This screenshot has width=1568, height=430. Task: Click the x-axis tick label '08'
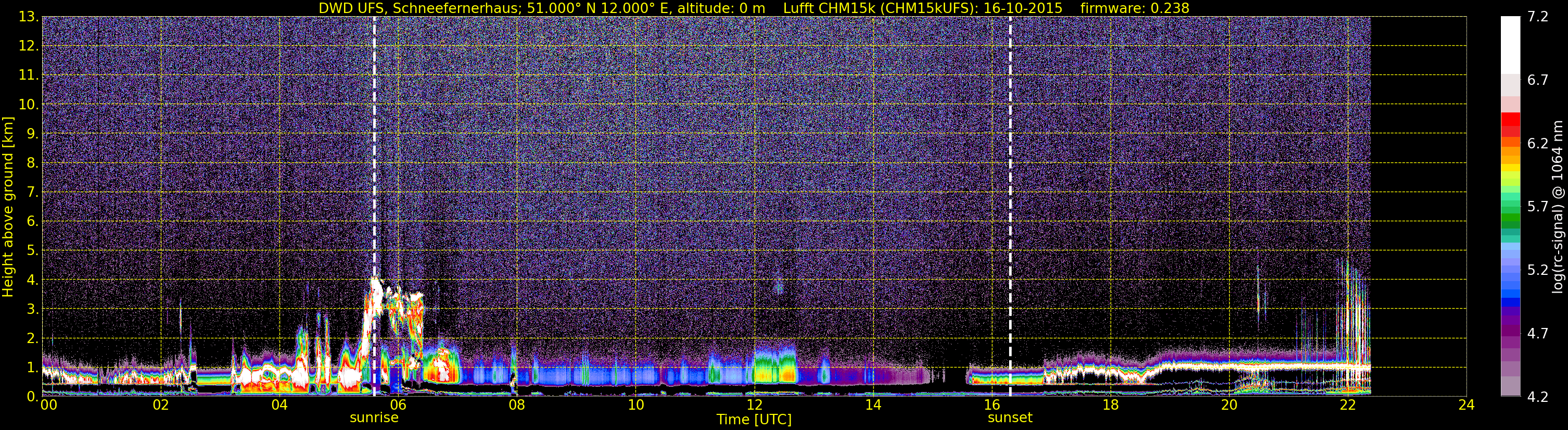[517, 405]
